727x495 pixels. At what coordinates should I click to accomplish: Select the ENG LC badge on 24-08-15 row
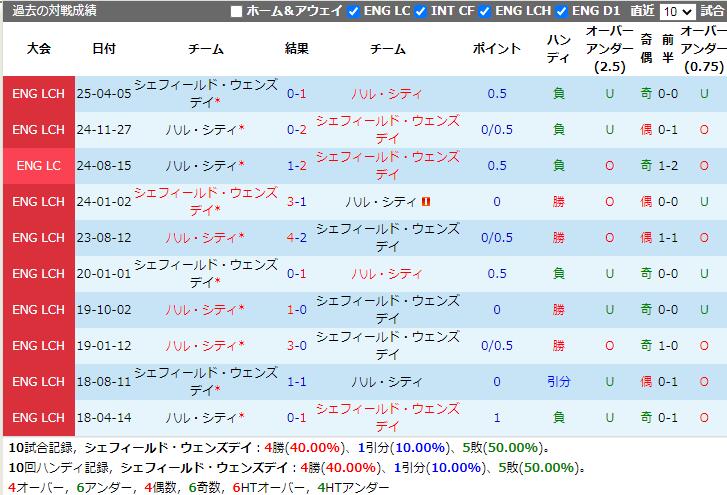(38, 166)
